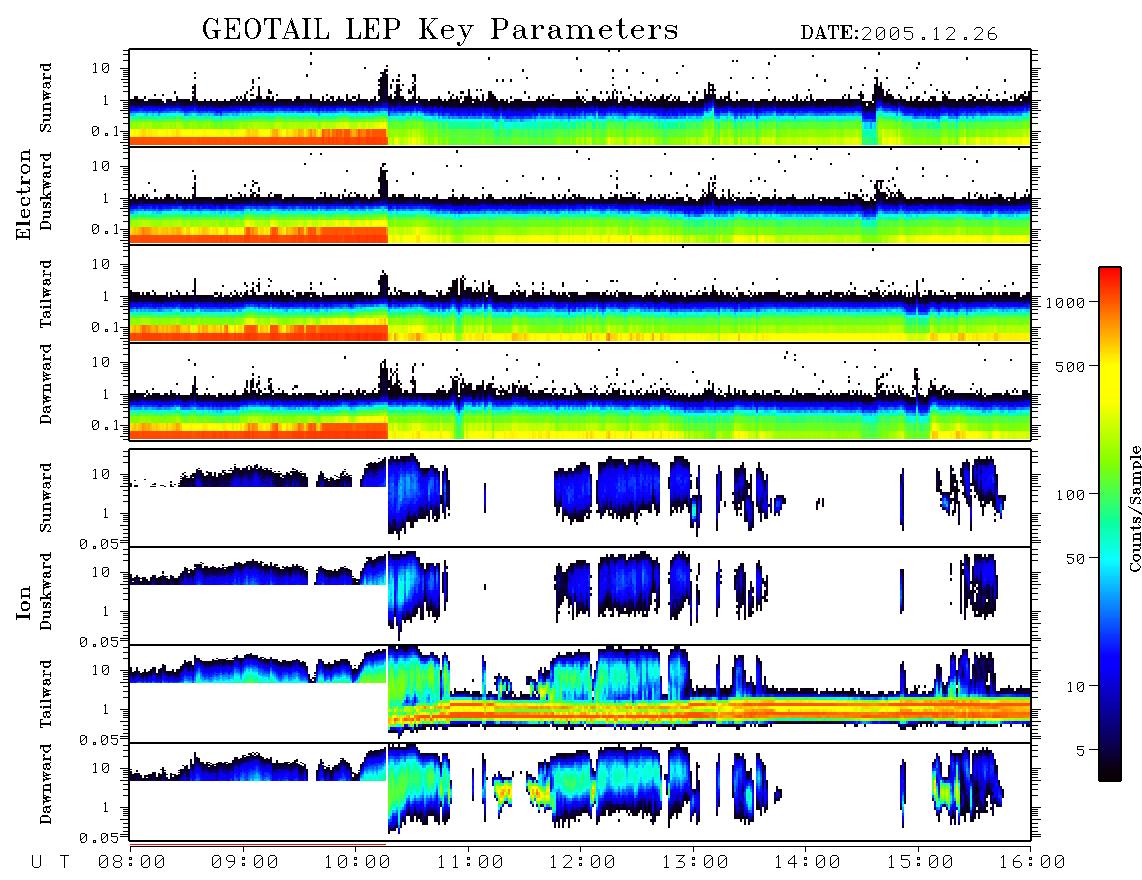Select the Electron 'Dawnward' panel label

click(46, 384)
